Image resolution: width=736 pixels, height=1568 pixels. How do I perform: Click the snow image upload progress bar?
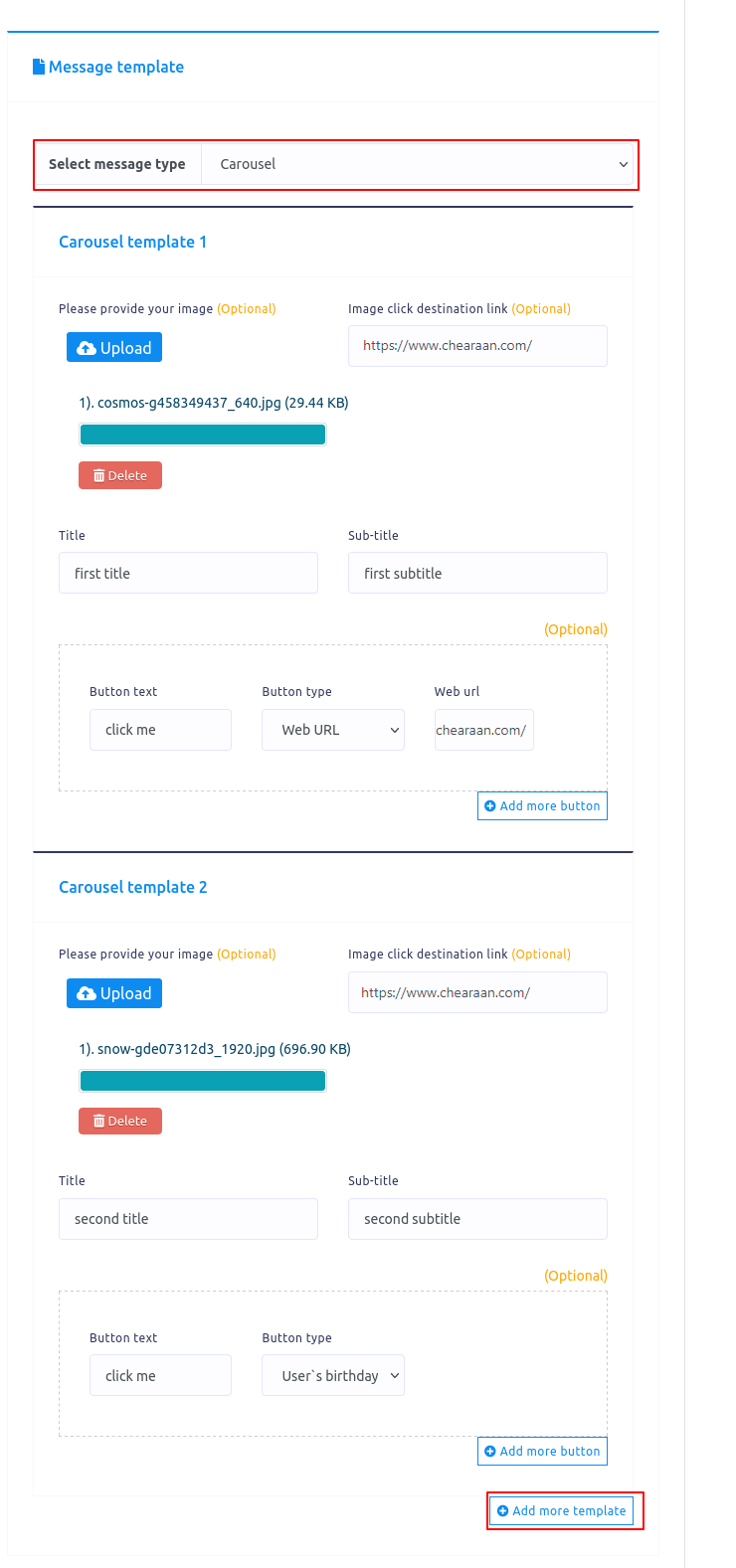pos(203,1081)
